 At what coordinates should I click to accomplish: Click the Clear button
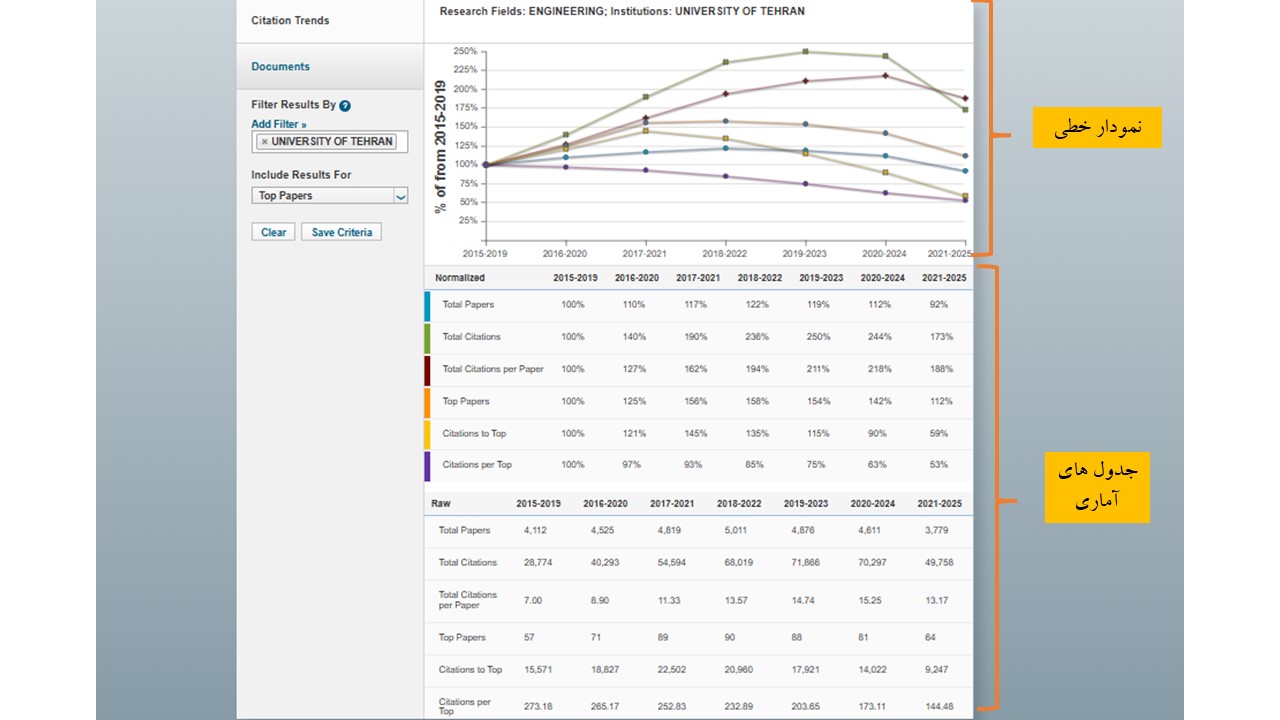click(274, 232)
